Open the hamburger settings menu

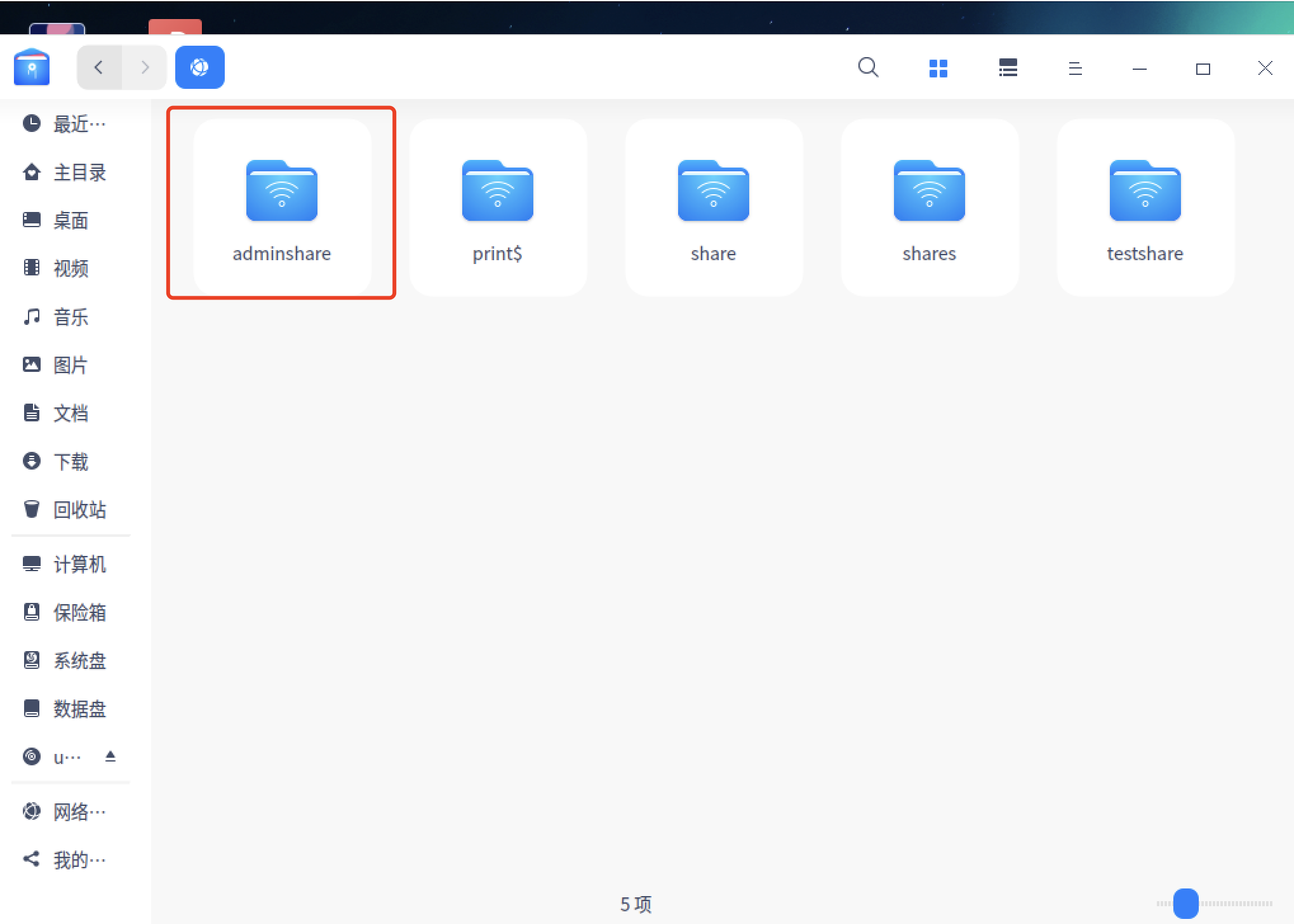pos(1075,68)
